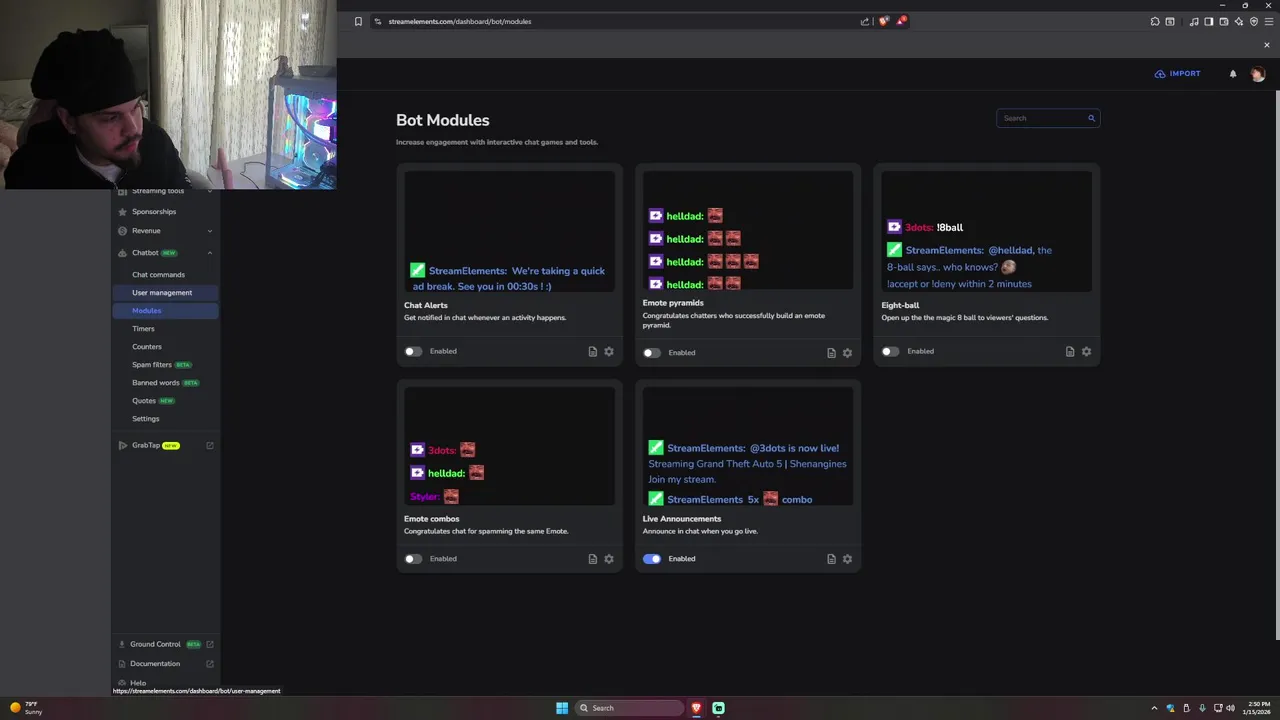Open Emote pyramids settings gear
Screen dimensions: 1280x720
coord(847,352)
